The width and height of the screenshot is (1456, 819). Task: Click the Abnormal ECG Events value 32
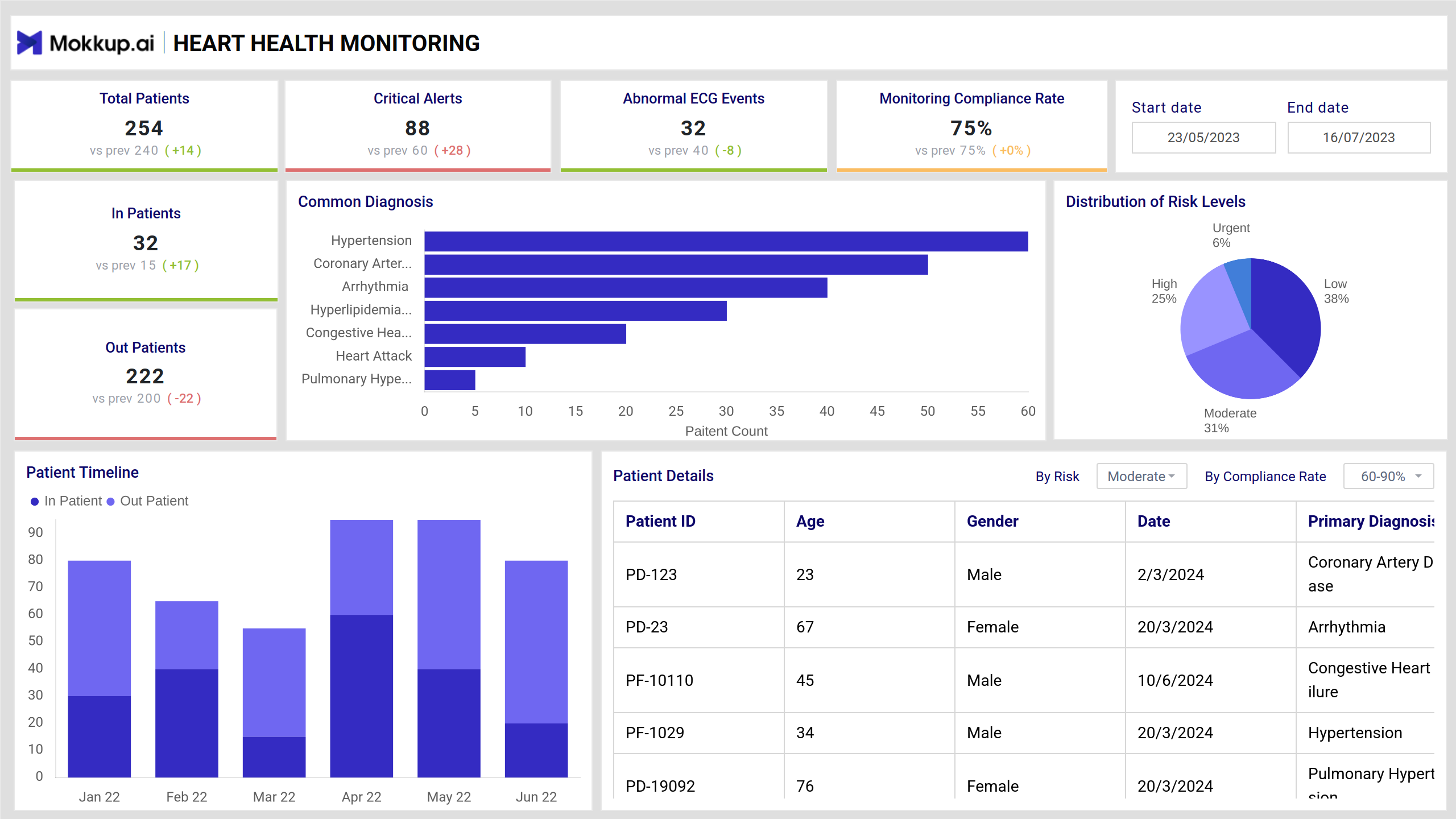click(693, 128)
